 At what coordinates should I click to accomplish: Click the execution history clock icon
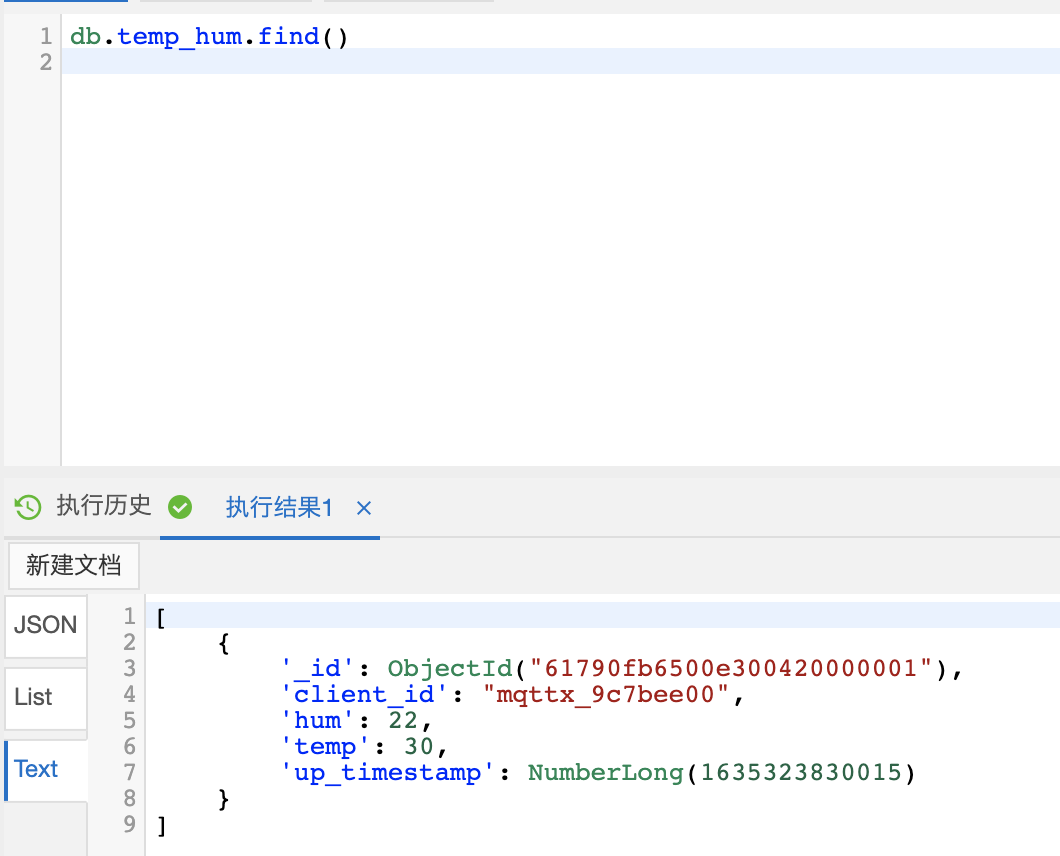pos(28,507)
